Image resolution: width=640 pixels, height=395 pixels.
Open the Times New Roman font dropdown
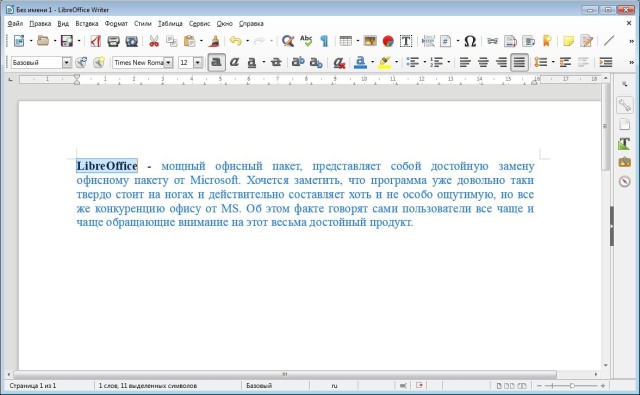[x=169, y=62]
